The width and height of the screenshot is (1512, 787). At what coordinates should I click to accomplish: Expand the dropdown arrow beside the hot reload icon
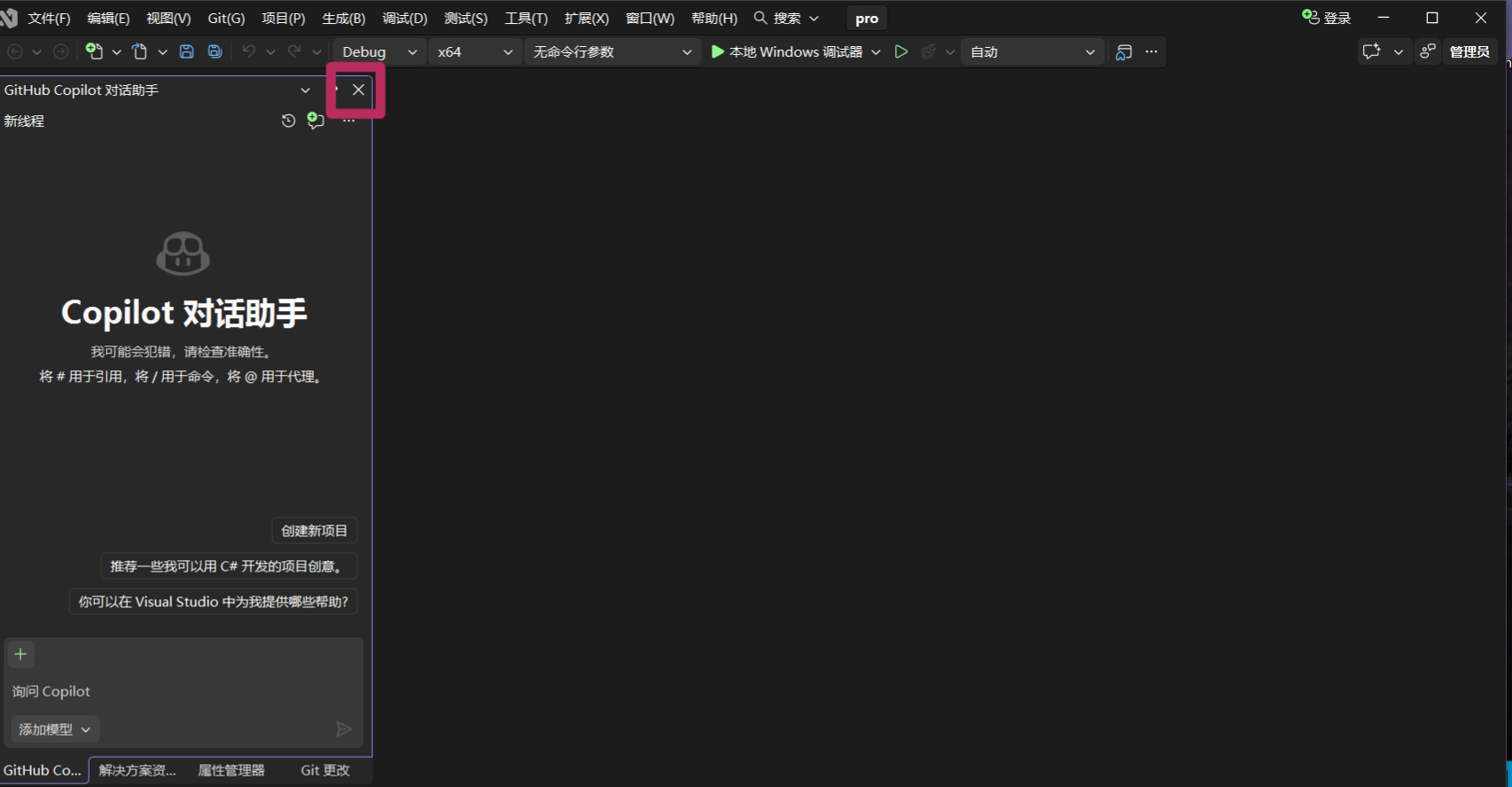click(950, 52)
